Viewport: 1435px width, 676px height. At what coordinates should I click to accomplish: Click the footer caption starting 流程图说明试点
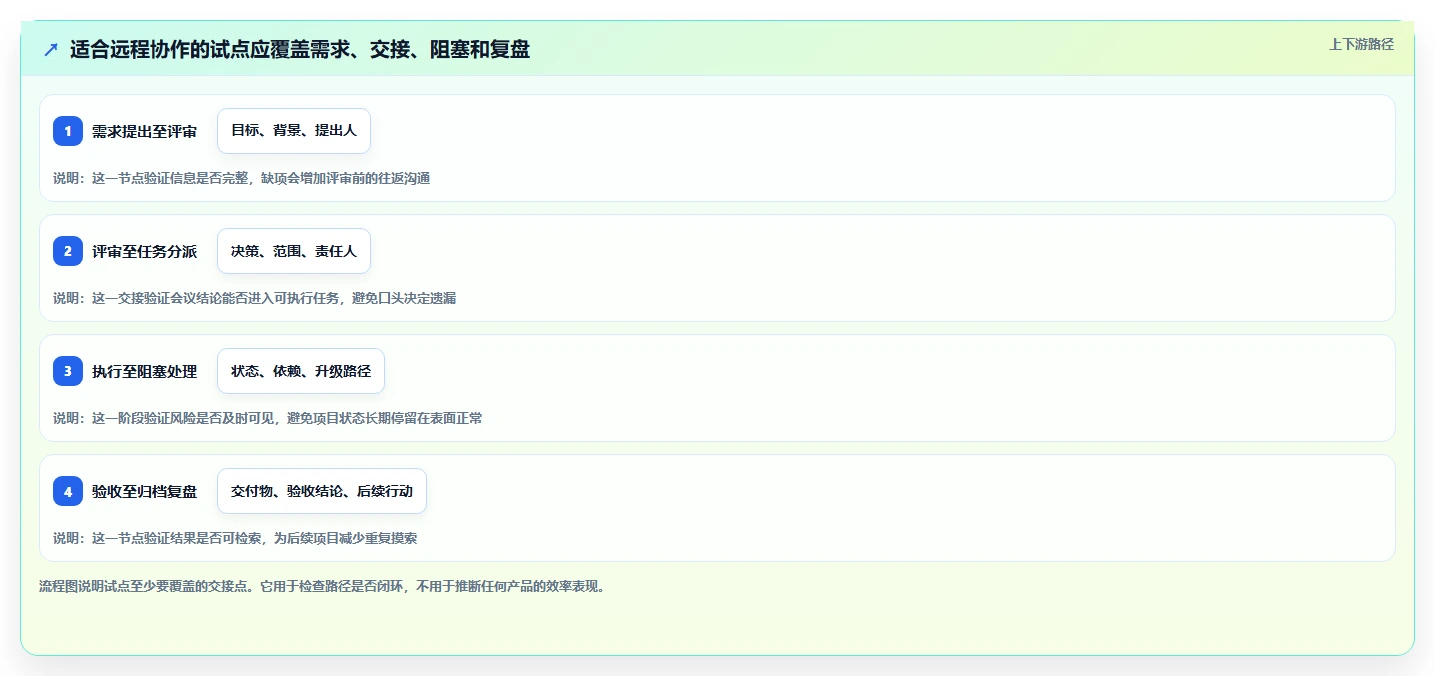click(322, 586)
